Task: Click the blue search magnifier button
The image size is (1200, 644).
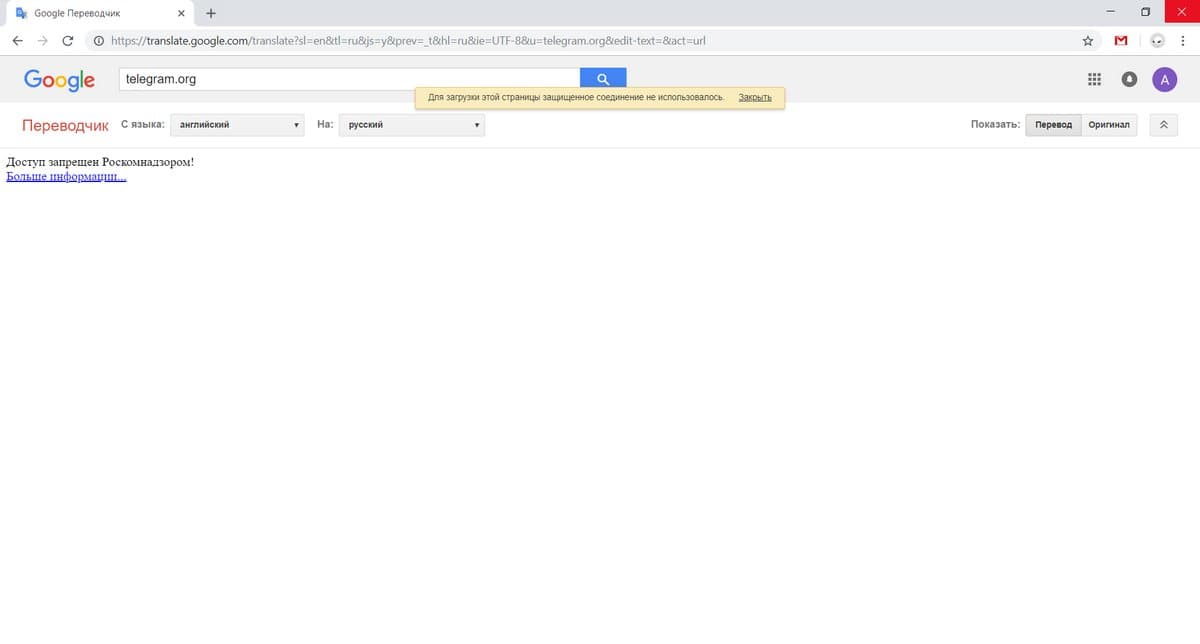Action: 603,79
